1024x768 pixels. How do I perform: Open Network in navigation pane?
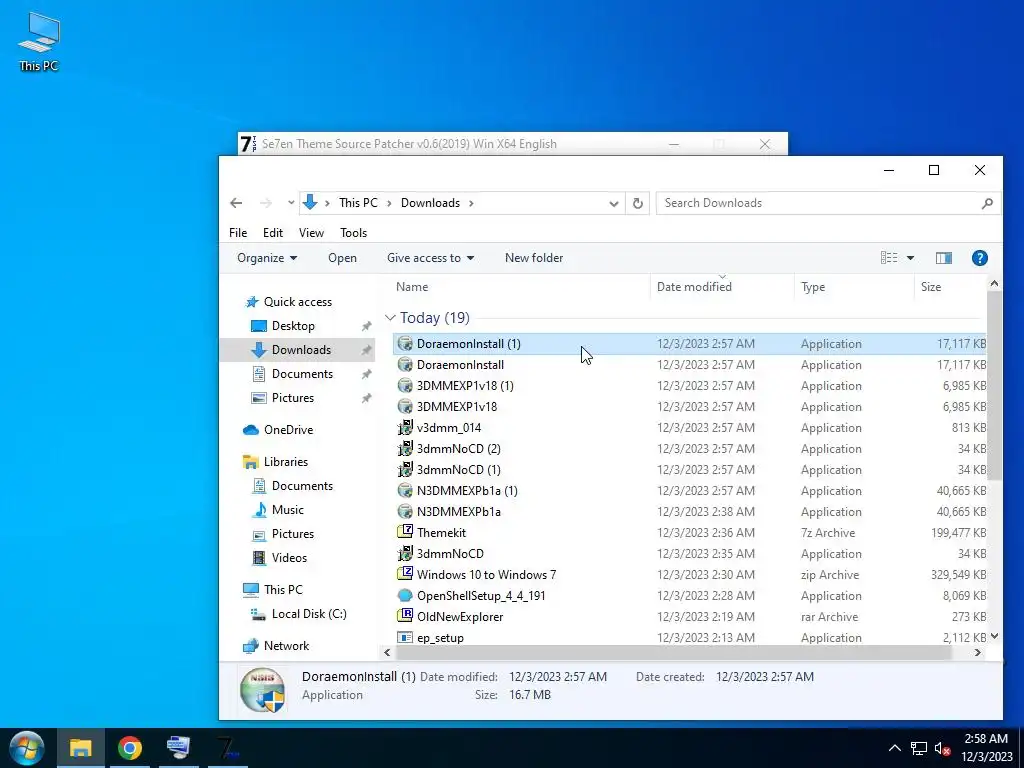(x=286, y=646)
